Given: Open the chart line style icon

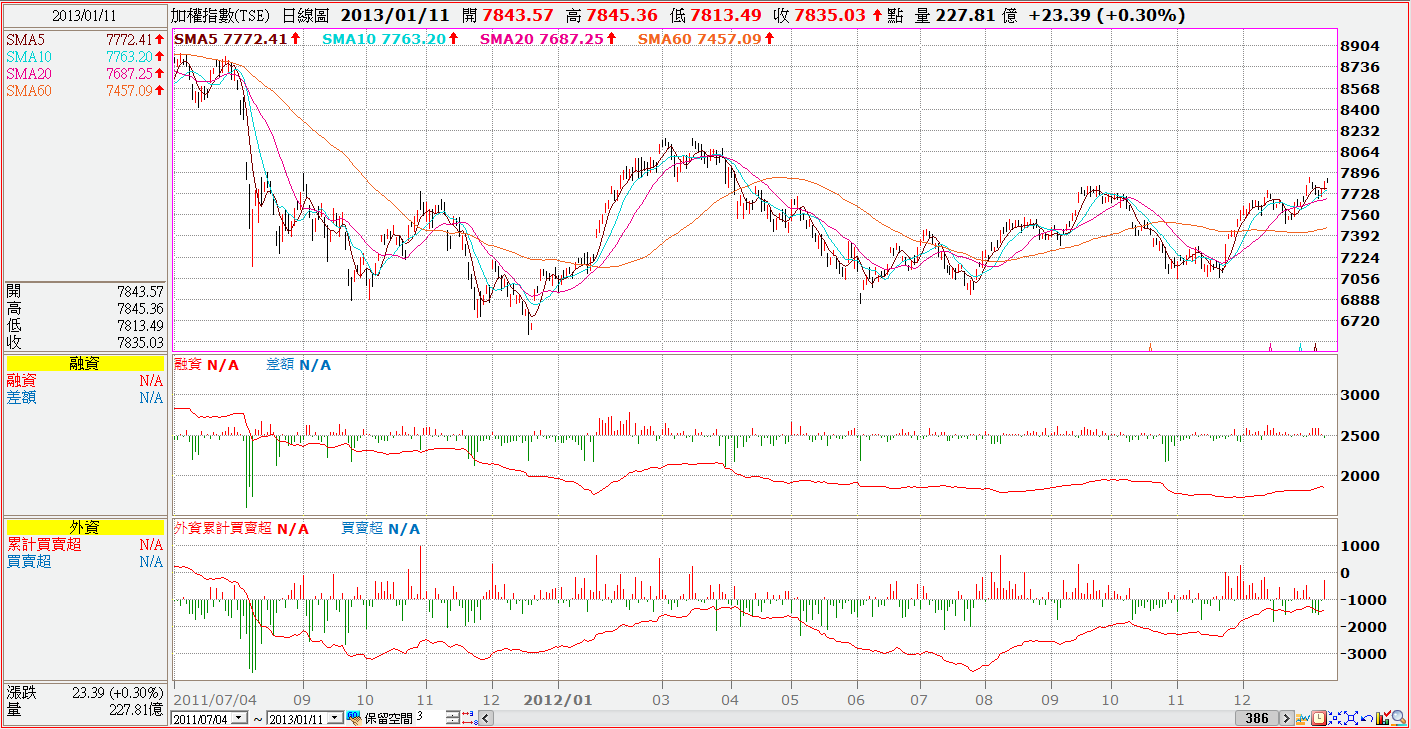Looking at the screenshot, I should [x=1302, y=718].
